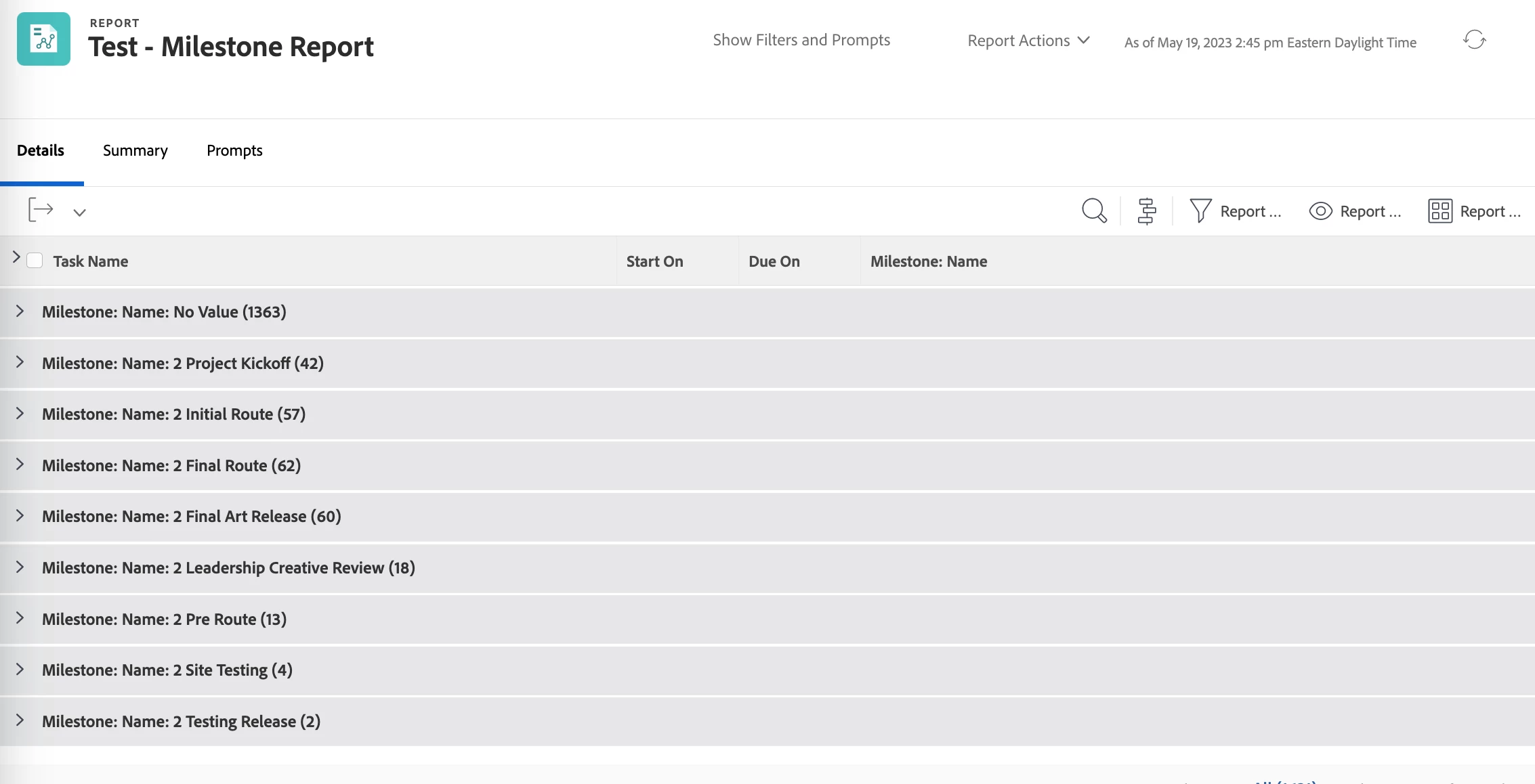This screenshot has height=784, width=1535.
Task: Open the Report grouping grid icon
Action: [x=1440, y=211]
